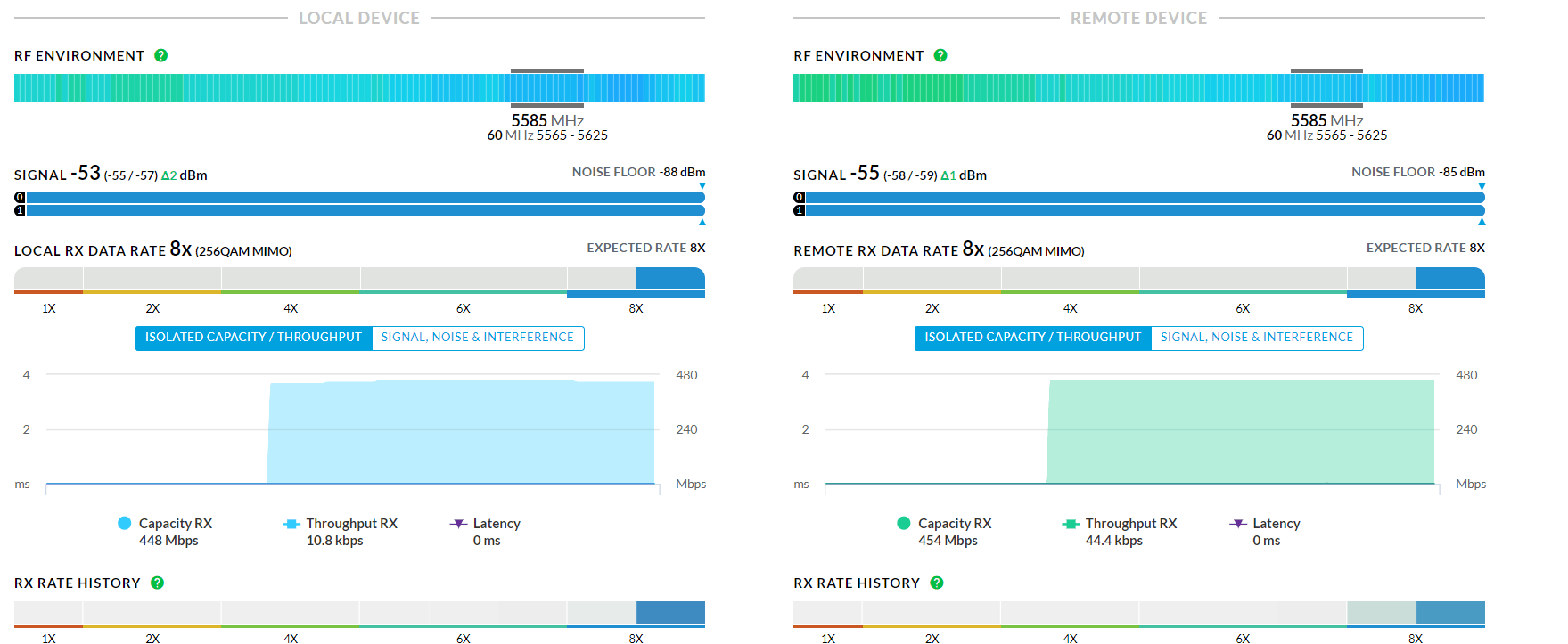The height and width of the screenshot is (644, 1568).
Task: Click the '44.4 kbps' throughput value
Action: 1114,541
